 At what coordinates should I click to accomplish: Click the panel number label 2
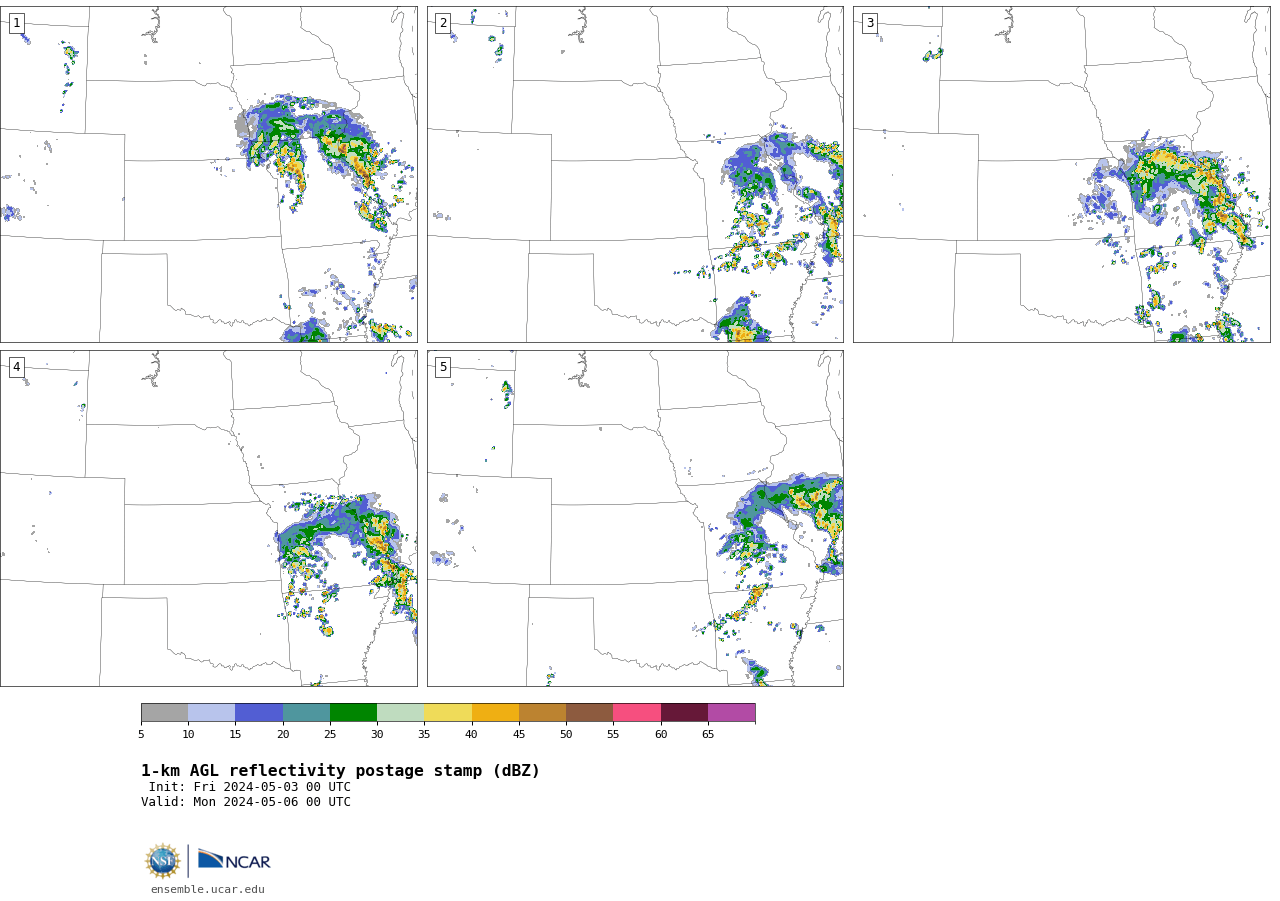pyautogui.click(x=443, y=23)
